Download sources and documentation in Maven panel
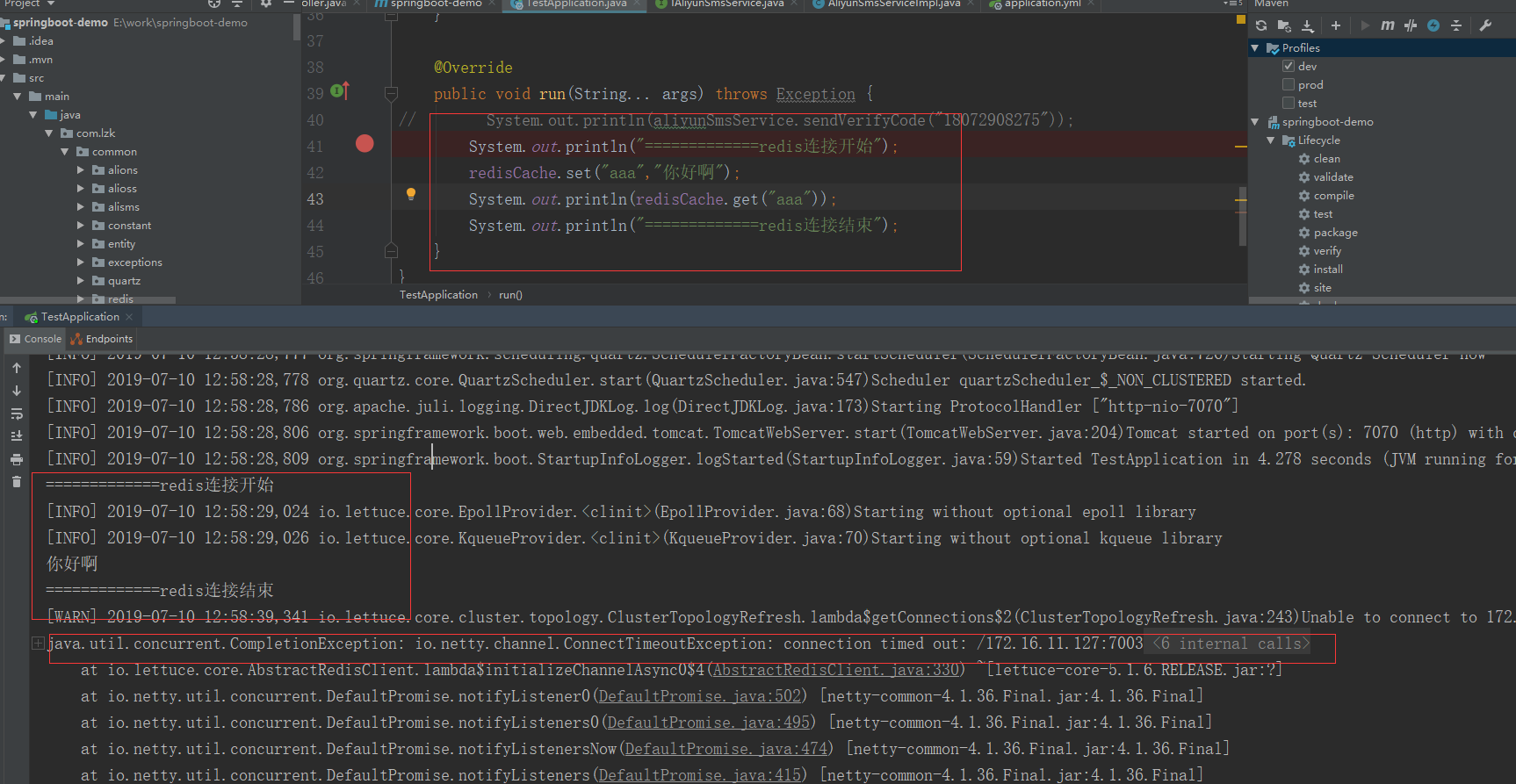The height and width of the screenshot is (784, 1516). (1308, 25)
